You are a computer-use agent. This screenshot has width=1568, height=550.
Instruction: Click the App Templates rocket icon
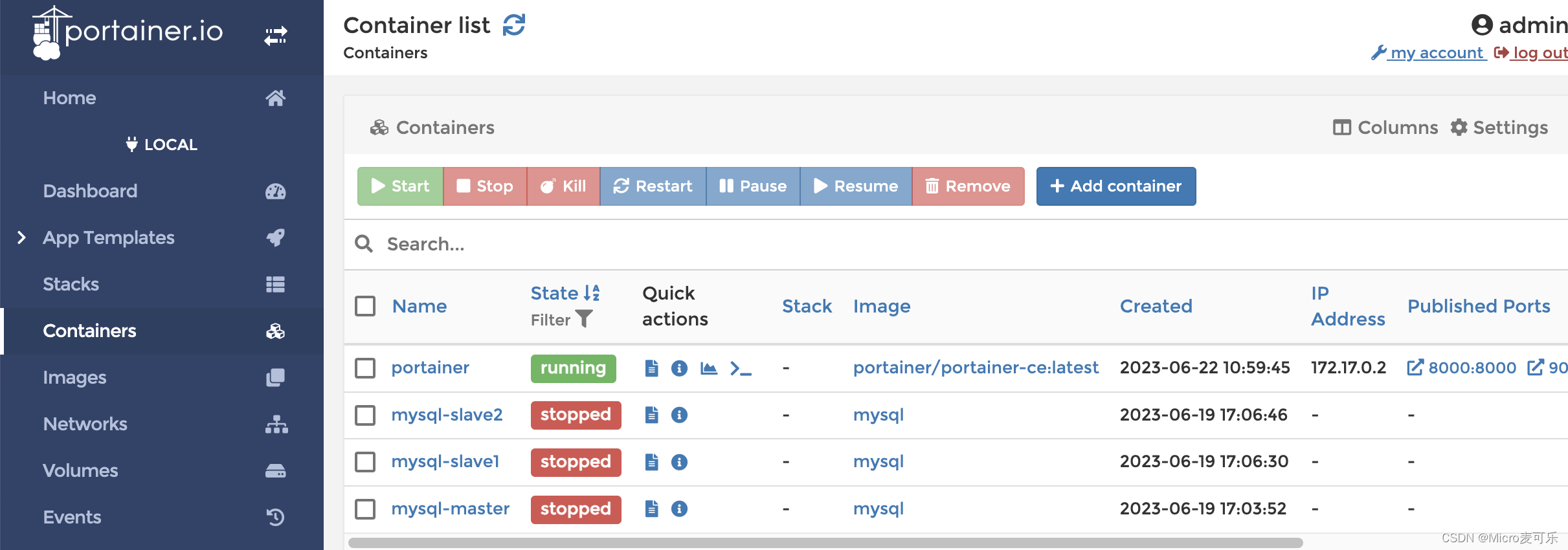pos(276,237)
